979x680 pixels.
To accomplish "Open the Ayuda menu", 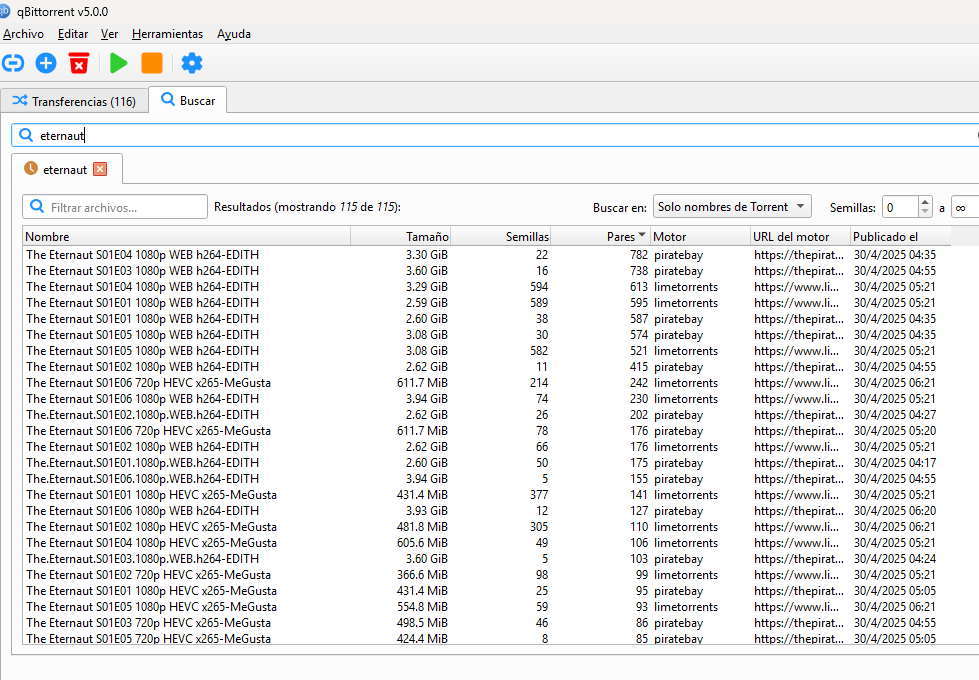I will coord(234,34).
